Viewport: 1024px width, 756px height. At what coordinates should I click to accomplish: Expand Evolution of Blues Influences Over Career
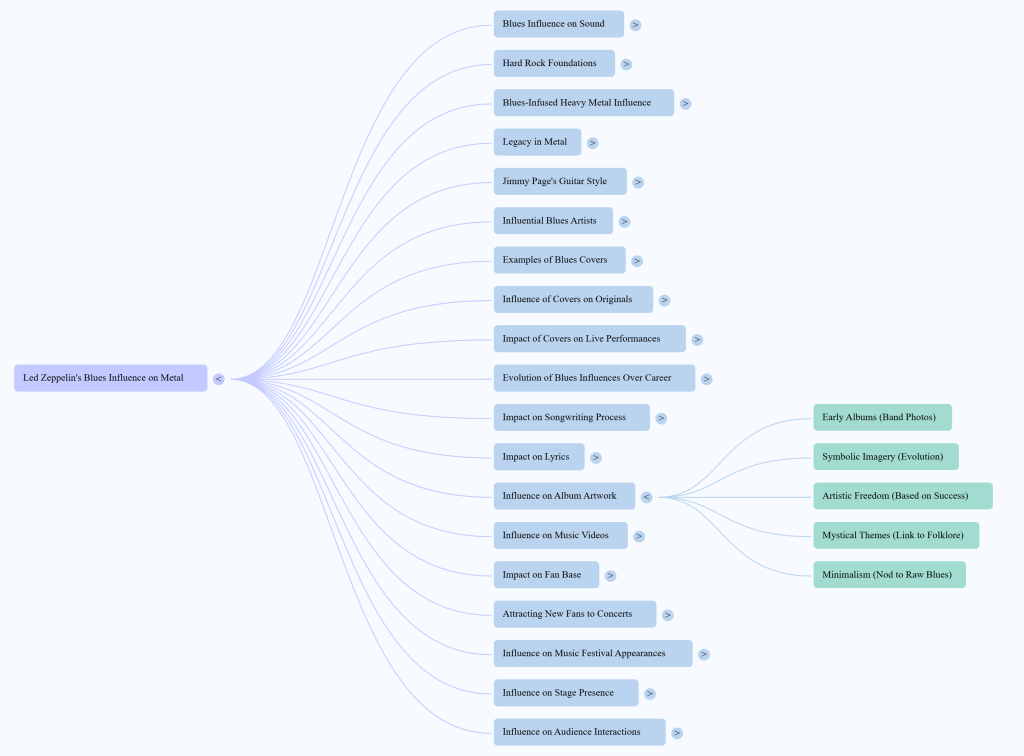point(706,379)
